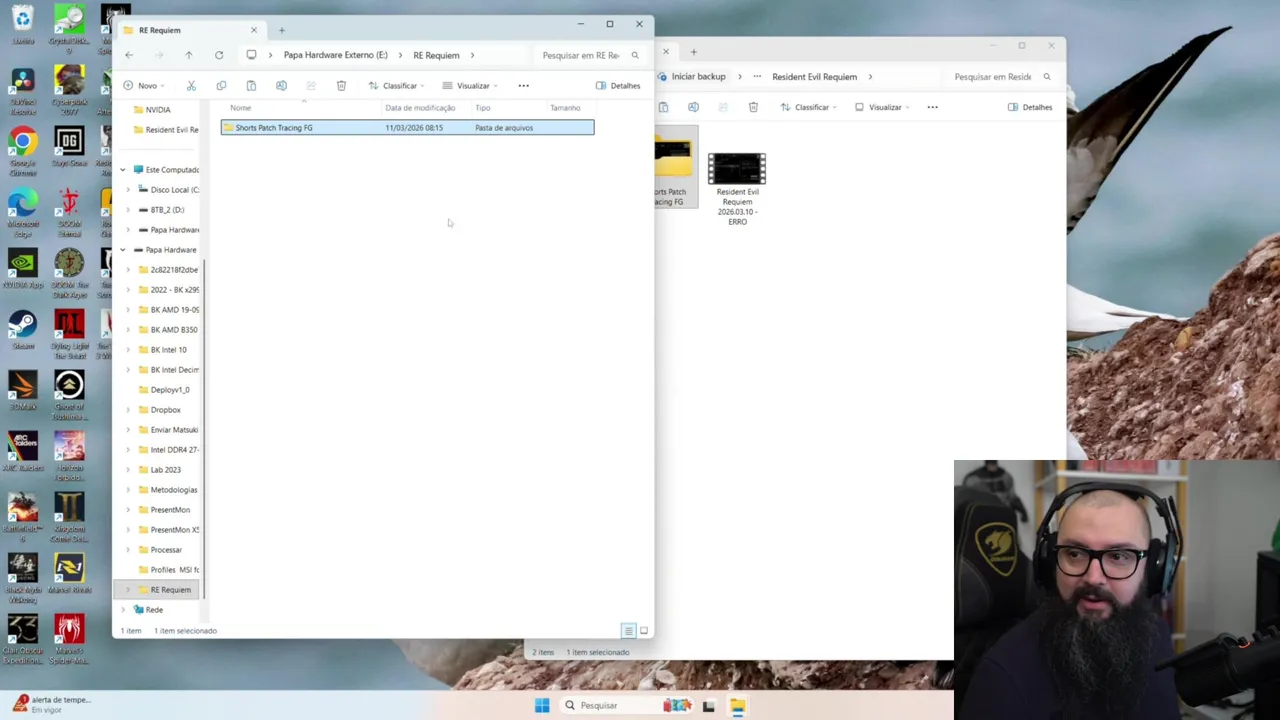
Task: Open the Google Chrome desktop shortcut
Action: tap(22, 147)
